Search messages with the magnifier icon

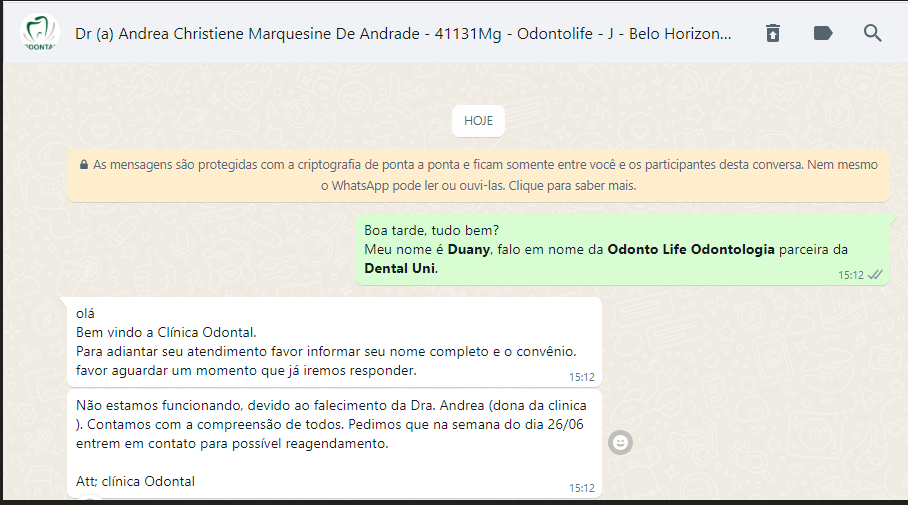pyautogui.click(x=872, y=33)
